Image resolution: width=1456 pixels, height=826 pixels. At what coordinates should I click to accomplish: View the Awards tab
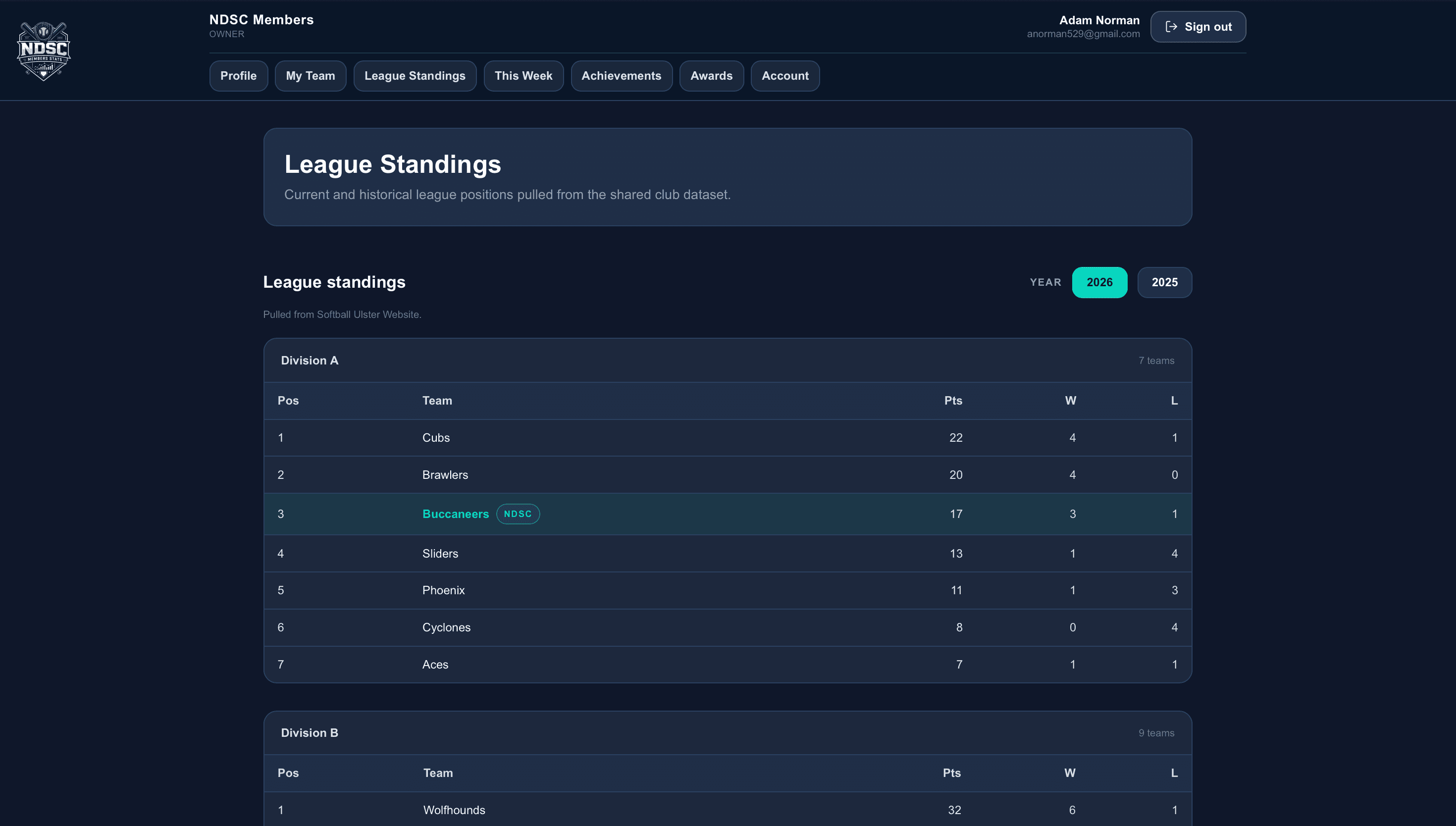click(x=711, y=75)
